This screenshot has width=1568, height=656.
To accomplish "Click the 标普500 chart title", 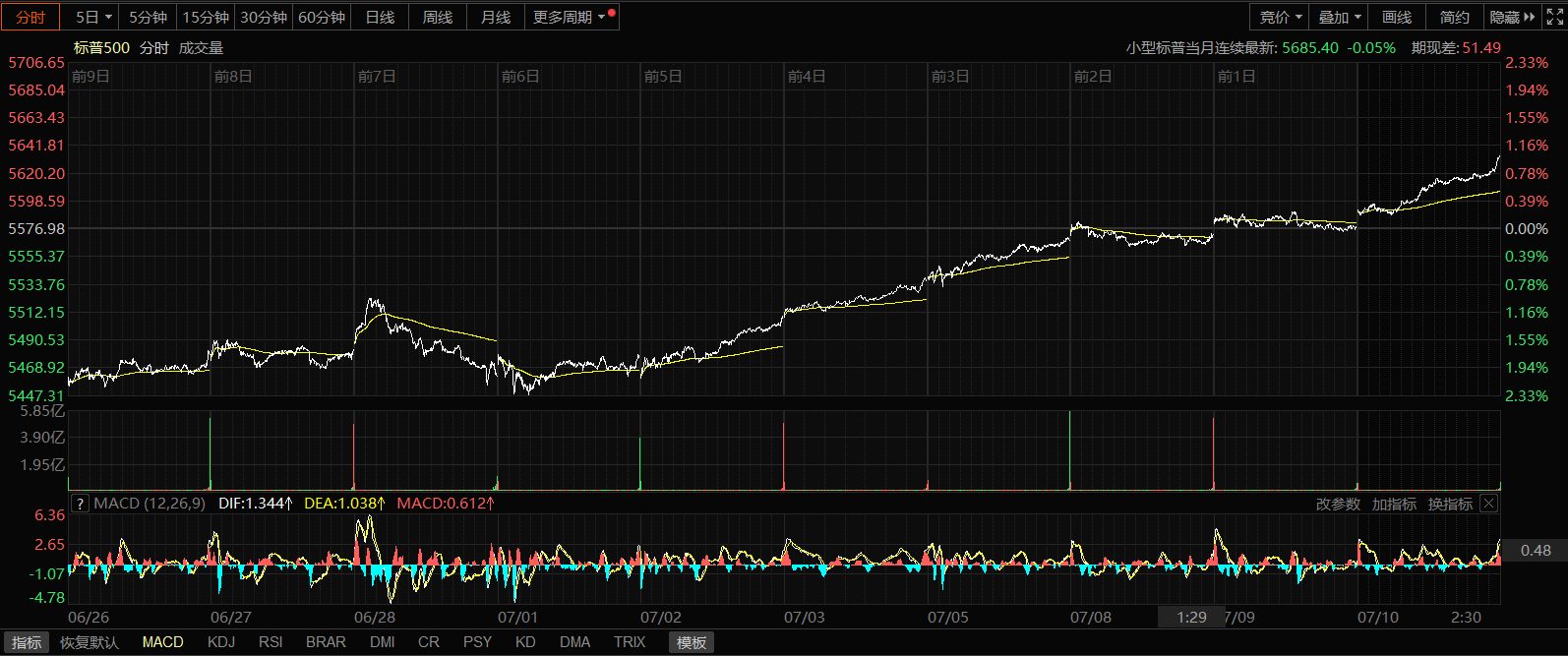I will coord(101,47).
